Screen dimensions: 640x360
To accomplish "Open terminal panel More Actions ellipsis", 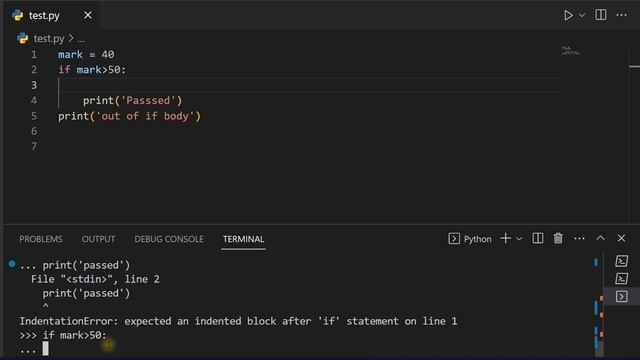I will point(579,238).
